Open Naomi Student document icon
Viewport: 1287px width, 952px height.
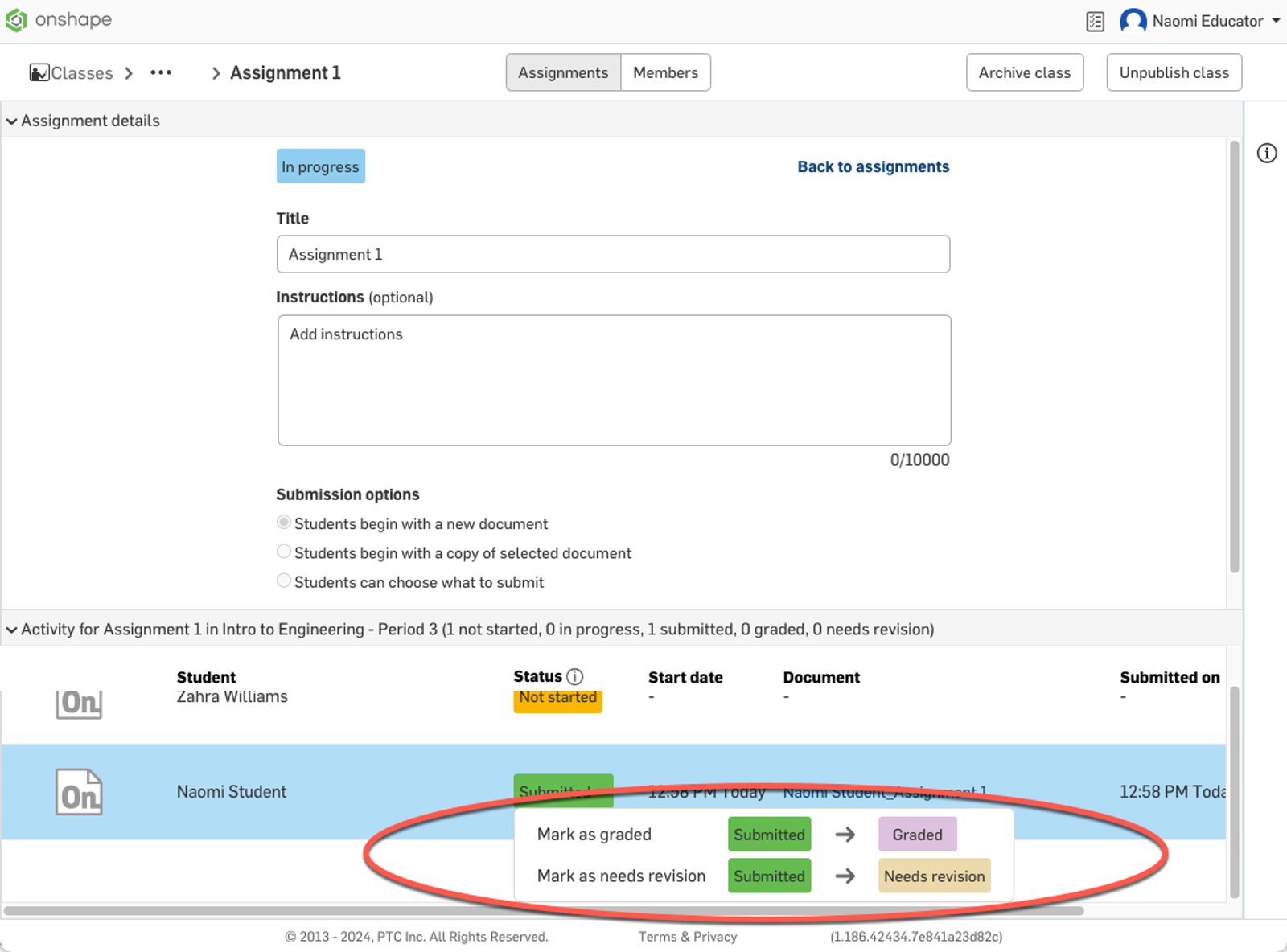(x=79, y=793)
